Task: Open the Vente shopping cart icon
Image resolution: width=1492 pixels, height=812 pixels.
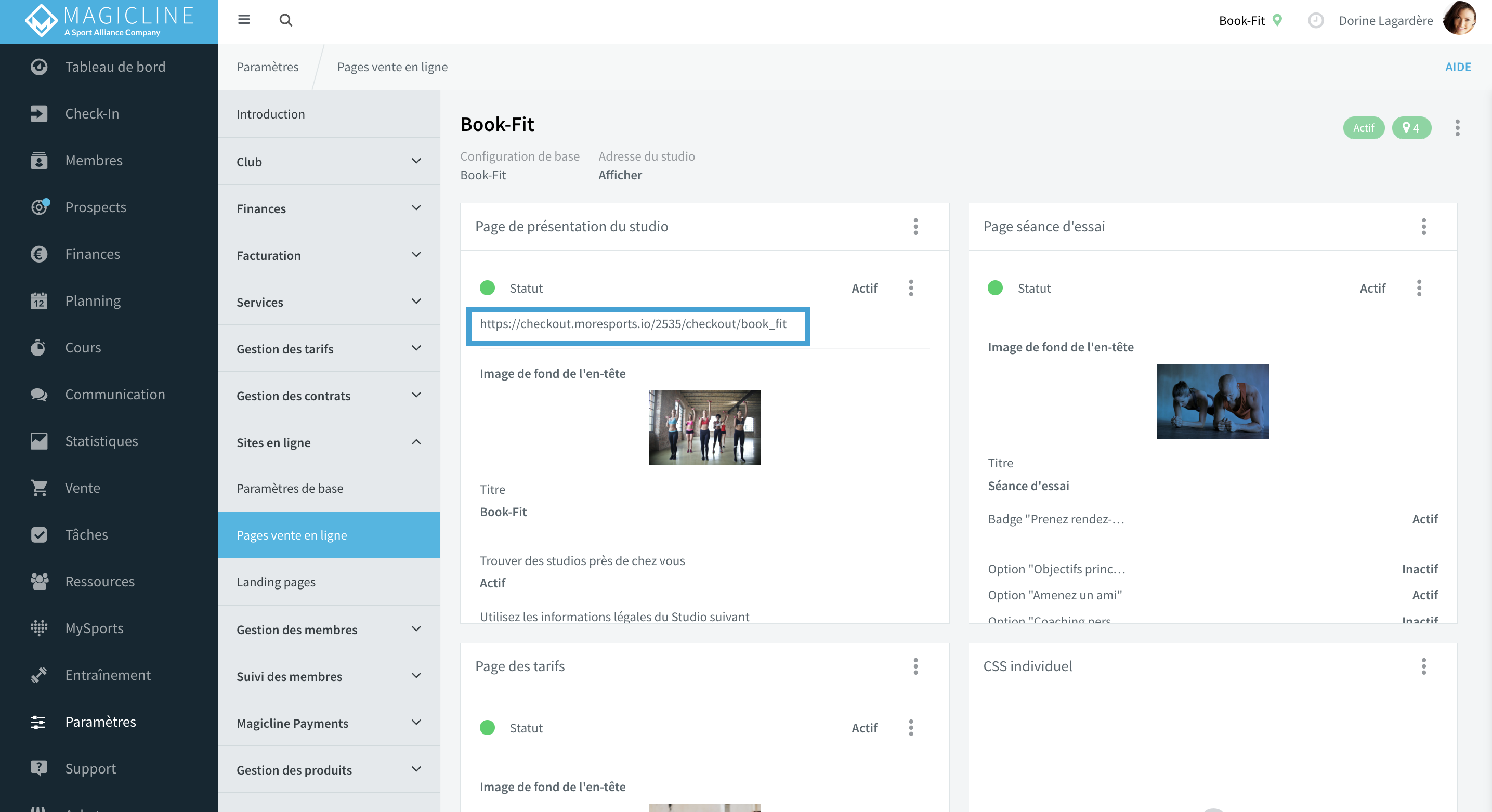Action: pos(39,488)
